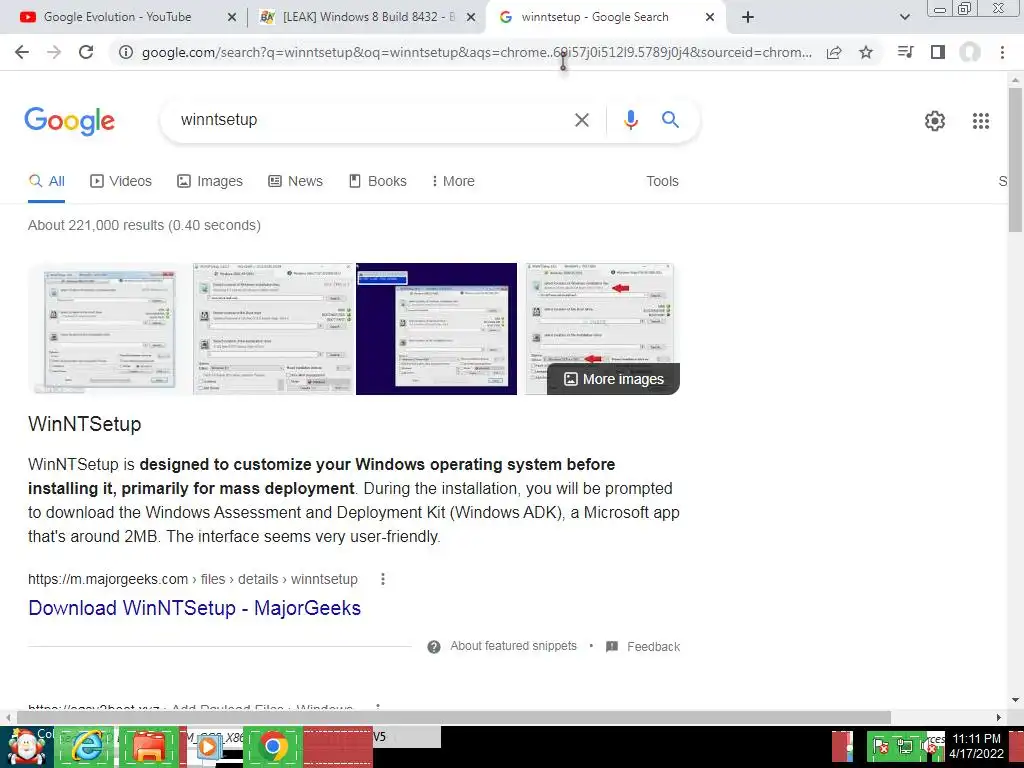
Task: Go back to the previous page
Action: pos(22,52)
